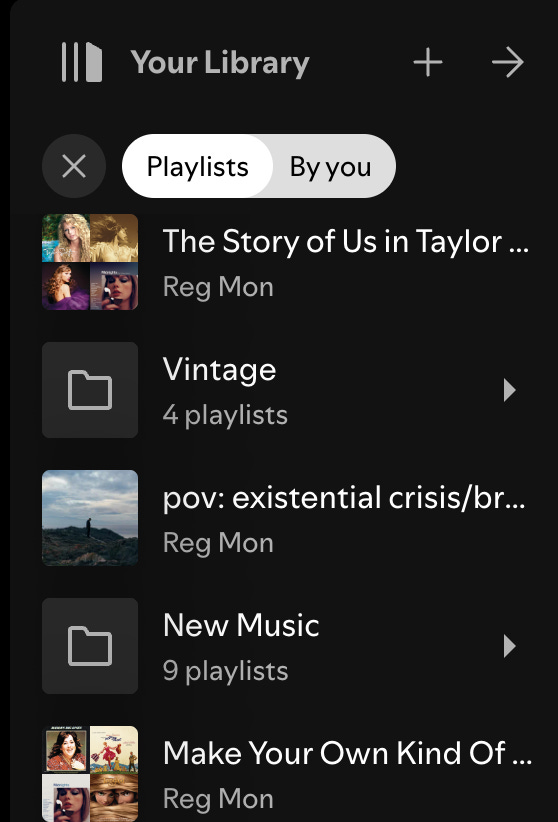
Task: Select 'The Story of Us in Taylor ...' title
Action: (346, 242)
